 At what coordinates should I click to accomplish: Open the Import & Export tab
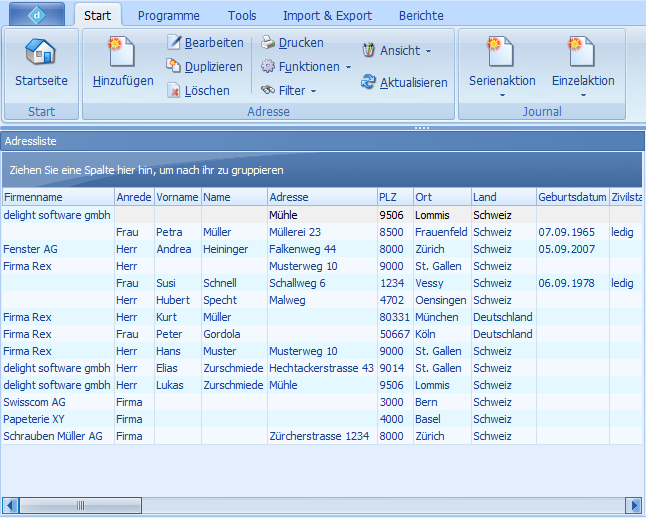[x=327, y=16]
